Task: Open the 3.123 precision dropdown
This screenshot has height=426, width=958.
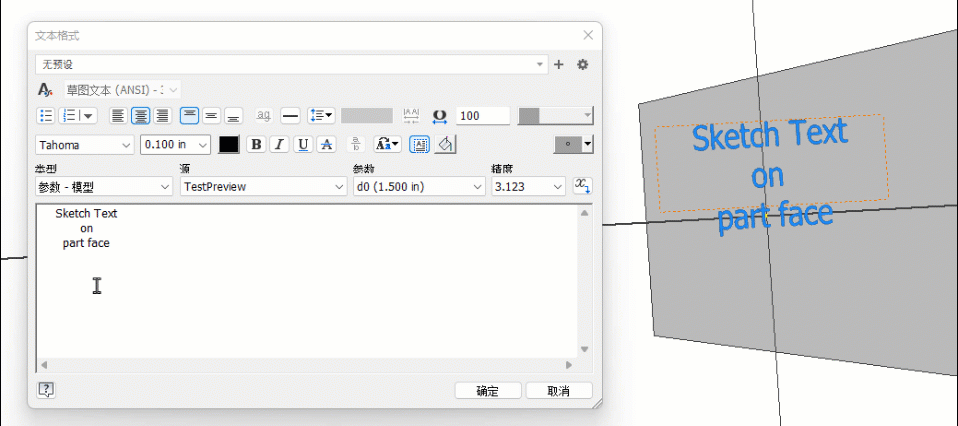Action: [x=528, y=187]
